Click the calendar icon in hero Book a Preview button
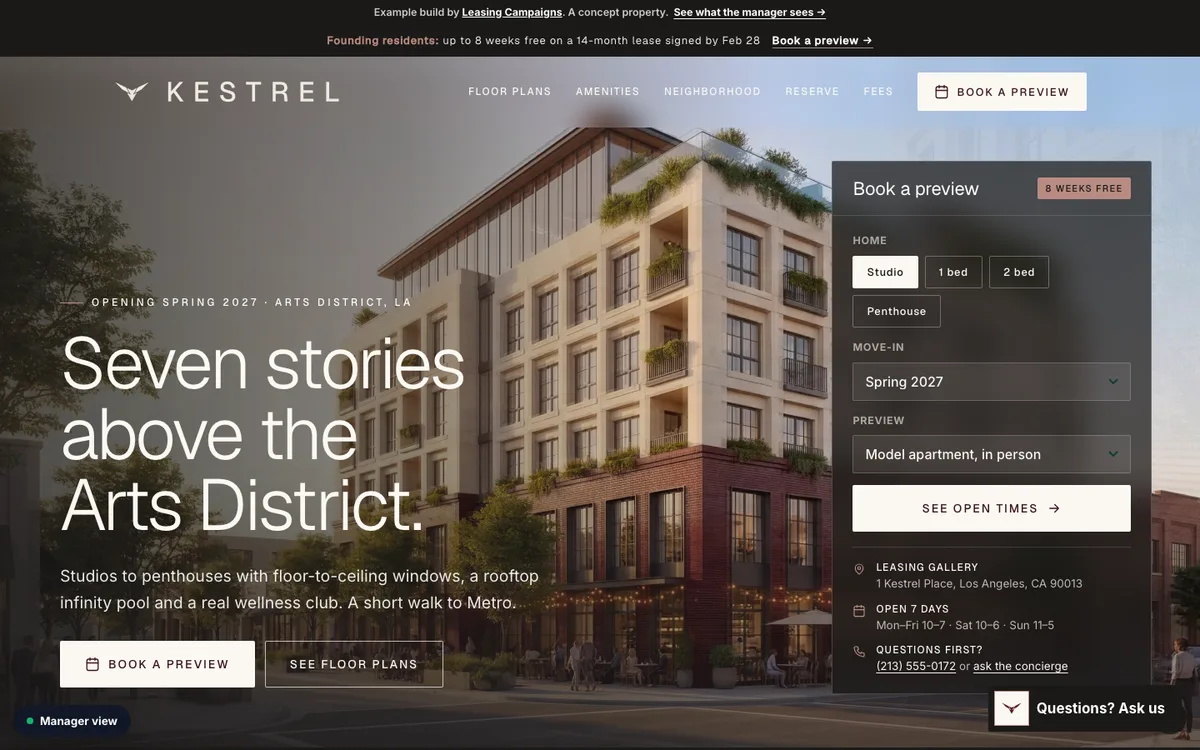This screenshot has height=750, width=1200. pos(92,664)
